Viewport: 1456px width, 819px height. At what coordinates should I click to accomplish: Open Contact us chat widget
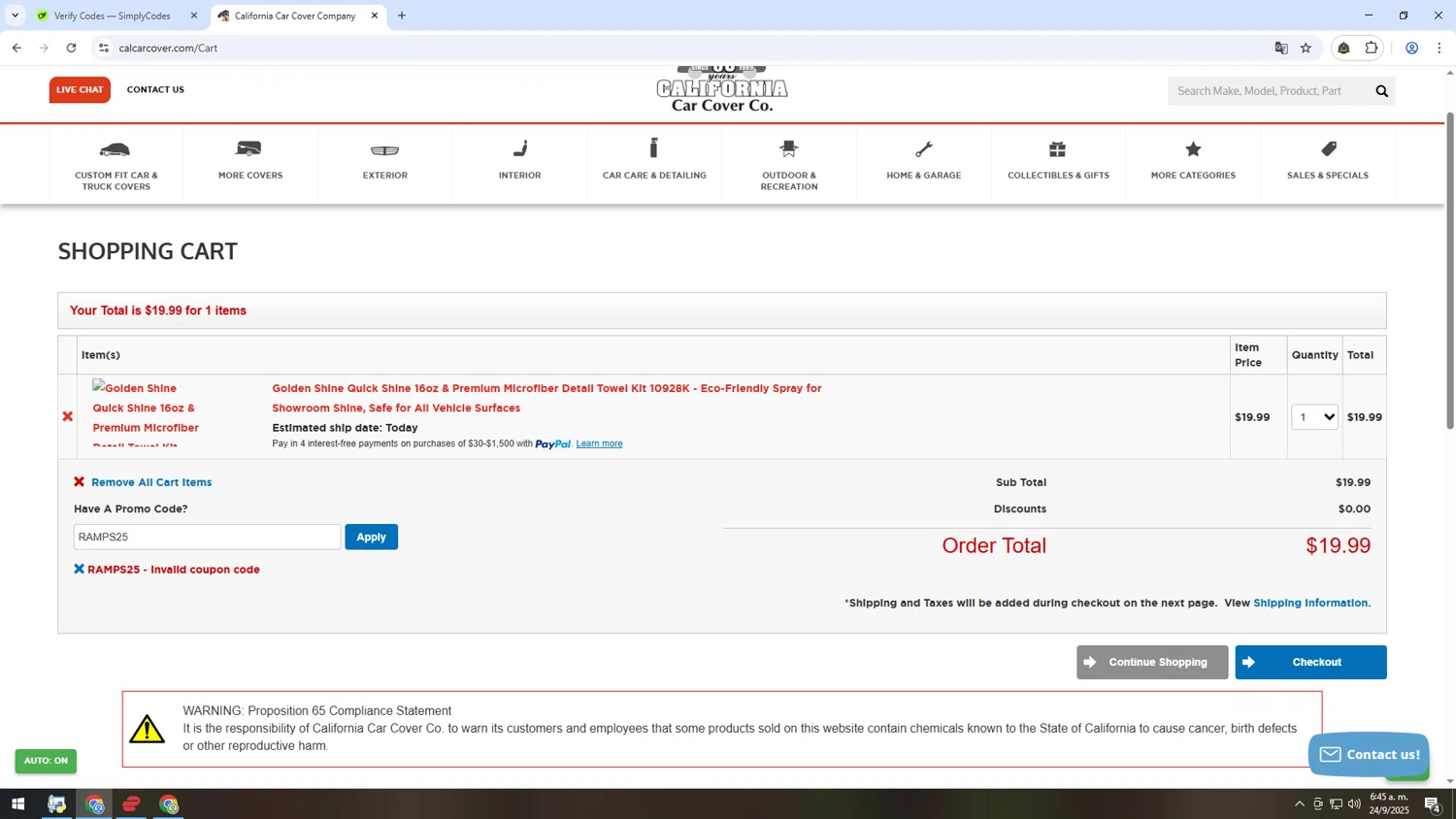coord(1369,754)
